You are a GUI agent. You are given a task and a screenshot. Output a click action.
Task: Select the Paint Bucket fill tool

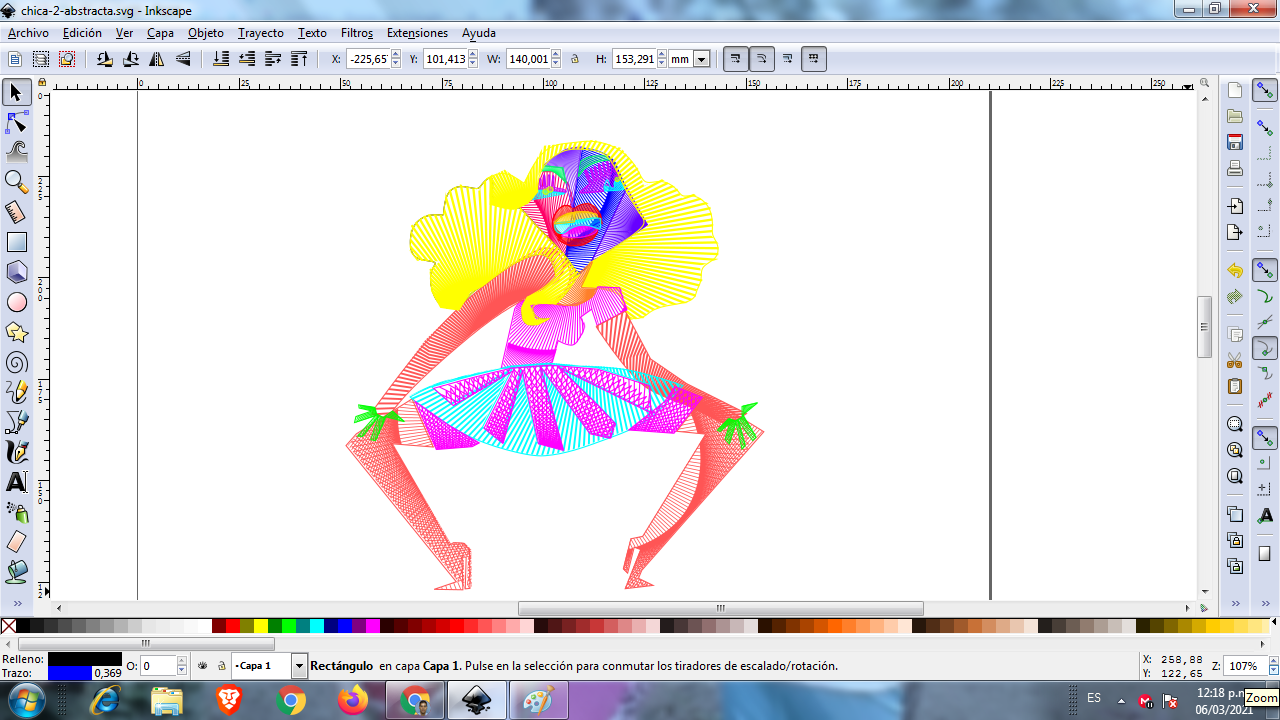(x=16, y=572)
